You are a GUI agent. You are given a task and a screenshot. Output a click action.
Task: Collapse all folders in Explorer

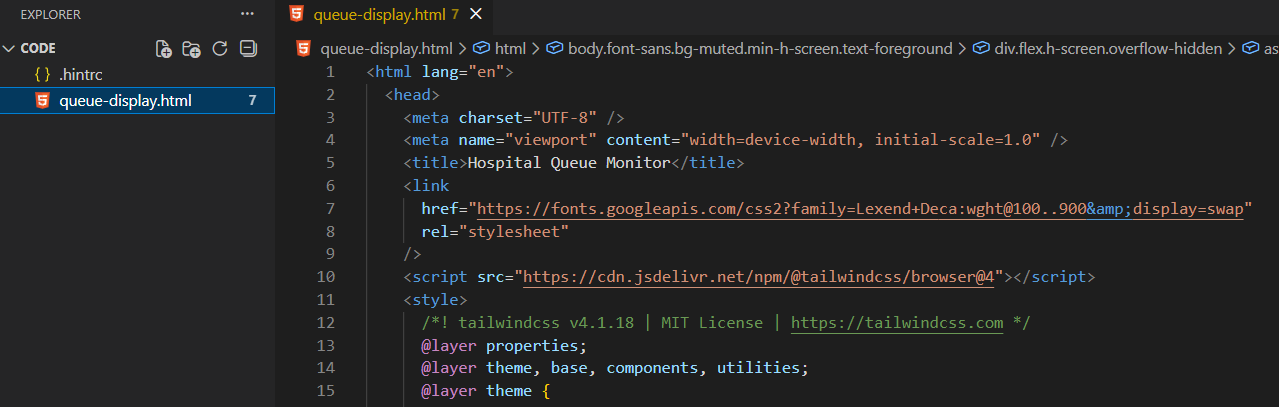248,48
